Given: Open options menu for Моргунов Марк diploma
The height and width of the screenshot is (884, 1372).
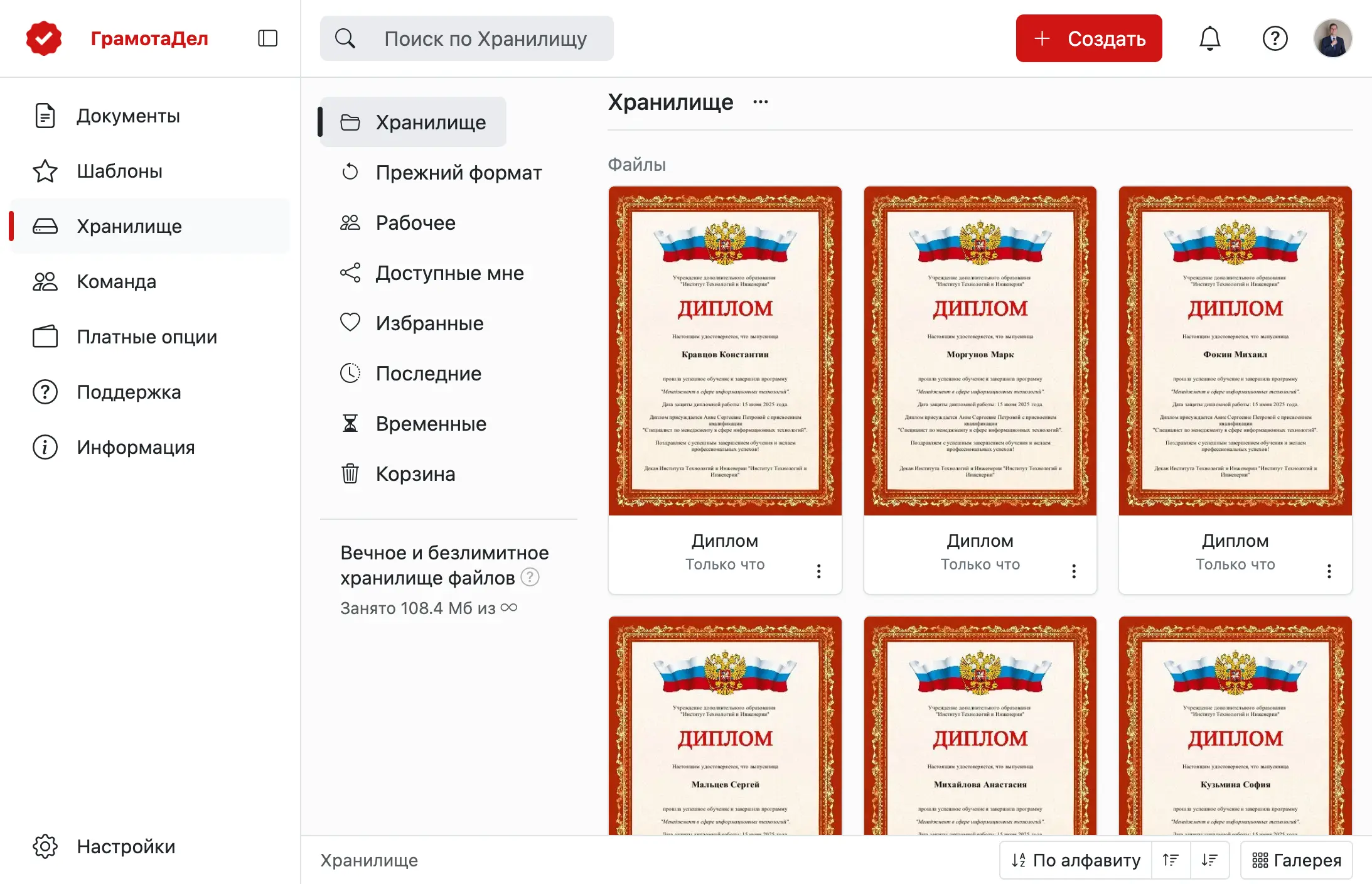Looking at the screenshot, I should pyautogui.click(x=1074, y=571).
